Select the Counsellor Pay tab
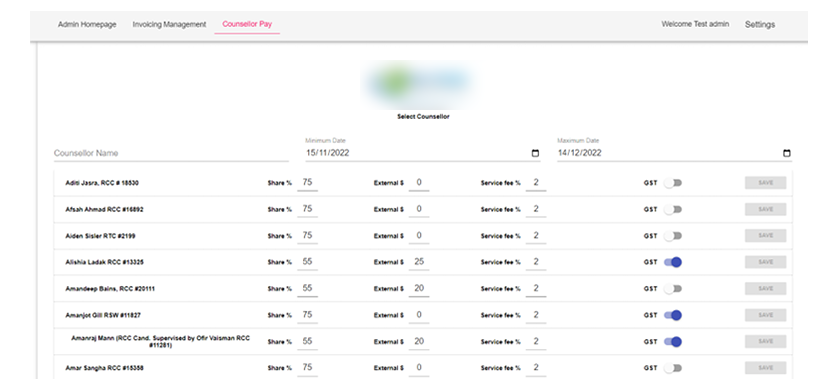Viewport: 834px width, 390px height. point(247,24)
